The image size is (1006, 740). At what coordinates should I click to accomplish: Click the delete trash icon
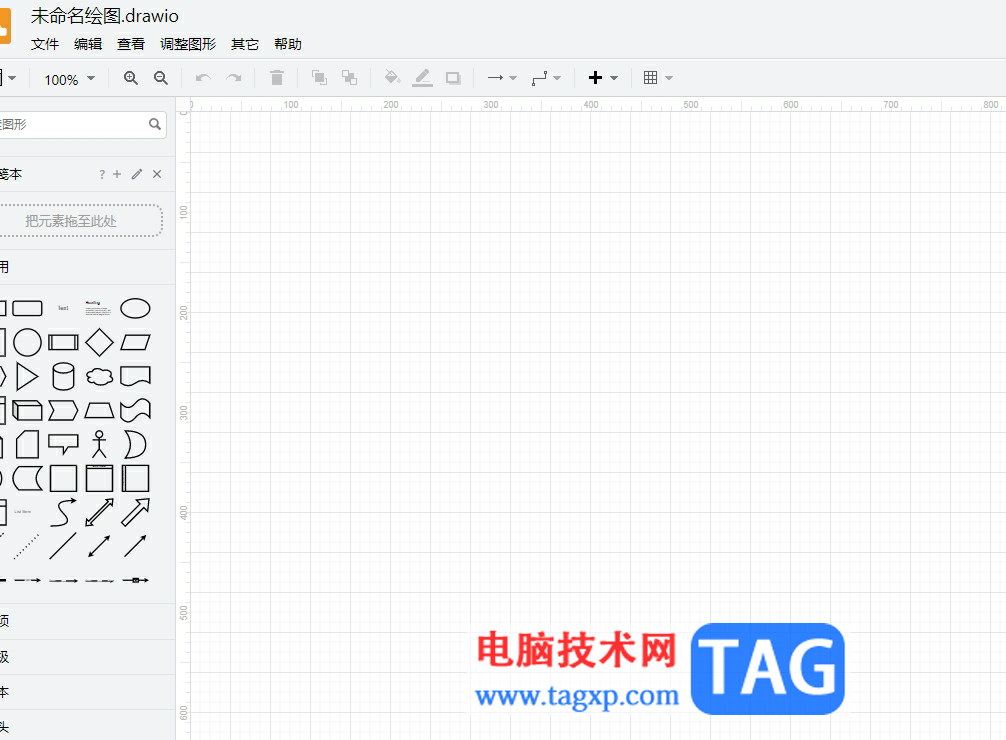tap(277, 78)
